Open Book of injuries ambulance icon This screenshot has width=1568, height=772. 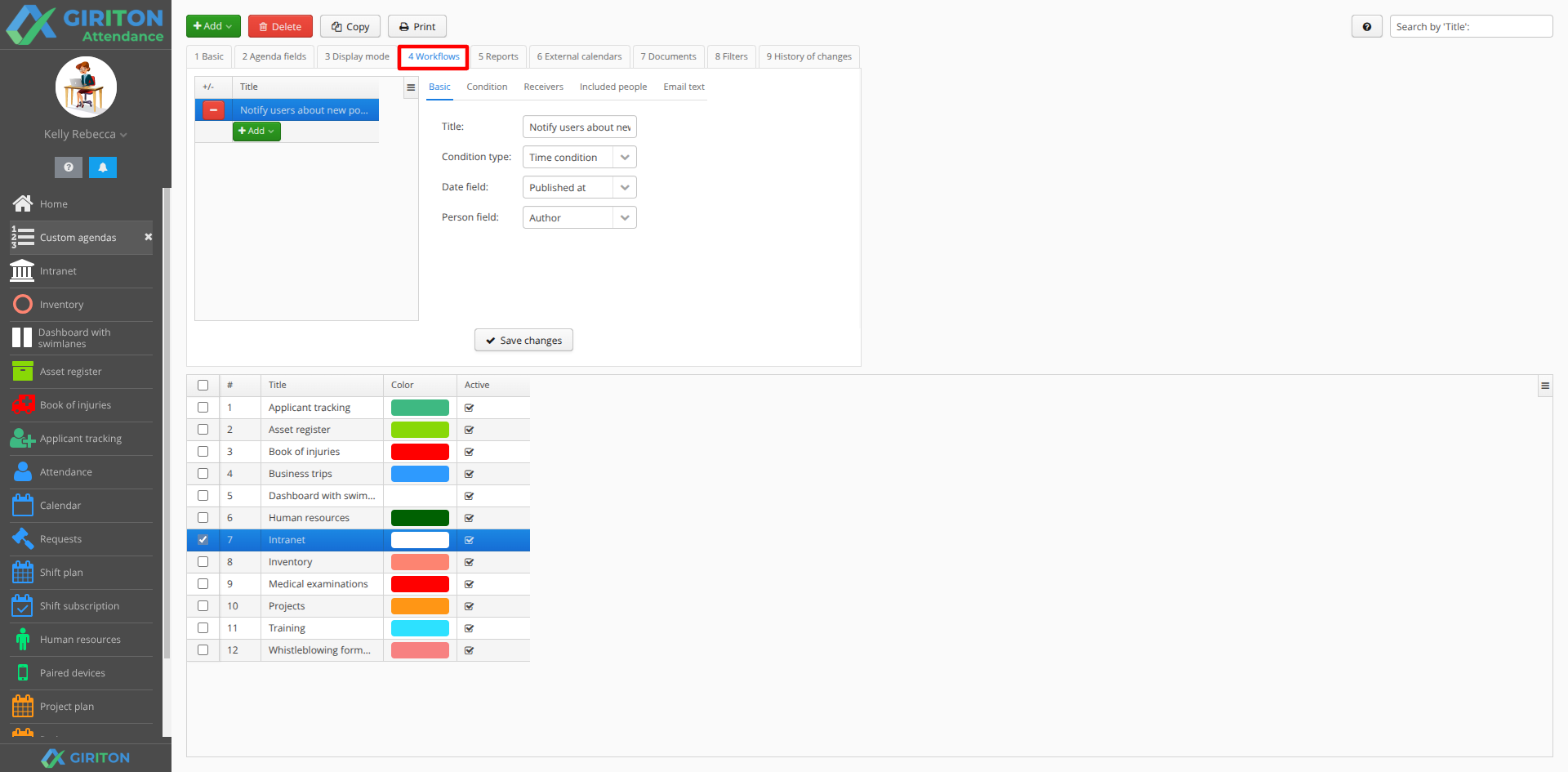[23, 404]
